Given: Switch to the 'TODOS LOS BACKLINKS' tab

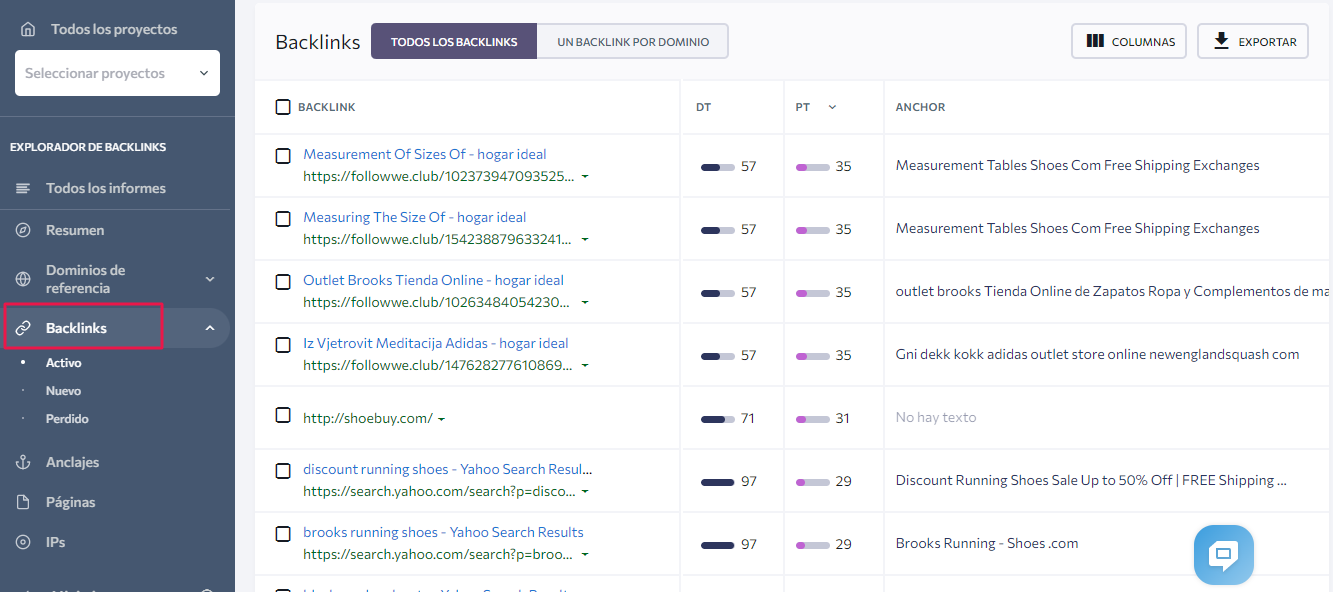Looking at the screenshot, I should click(x=454, y=42).
